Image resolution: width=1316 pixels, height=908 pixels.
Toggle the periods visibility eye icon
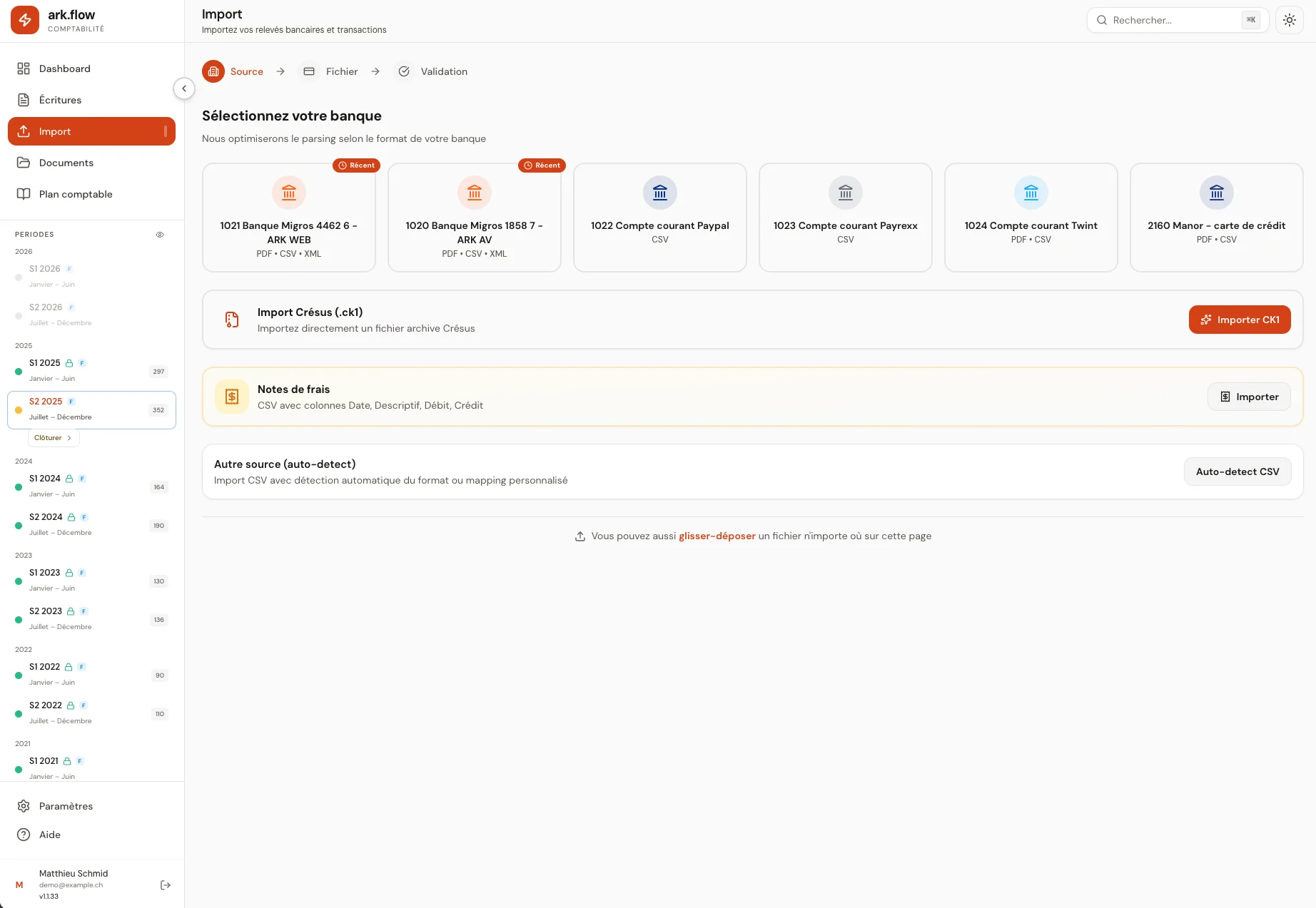pos(160,234)
